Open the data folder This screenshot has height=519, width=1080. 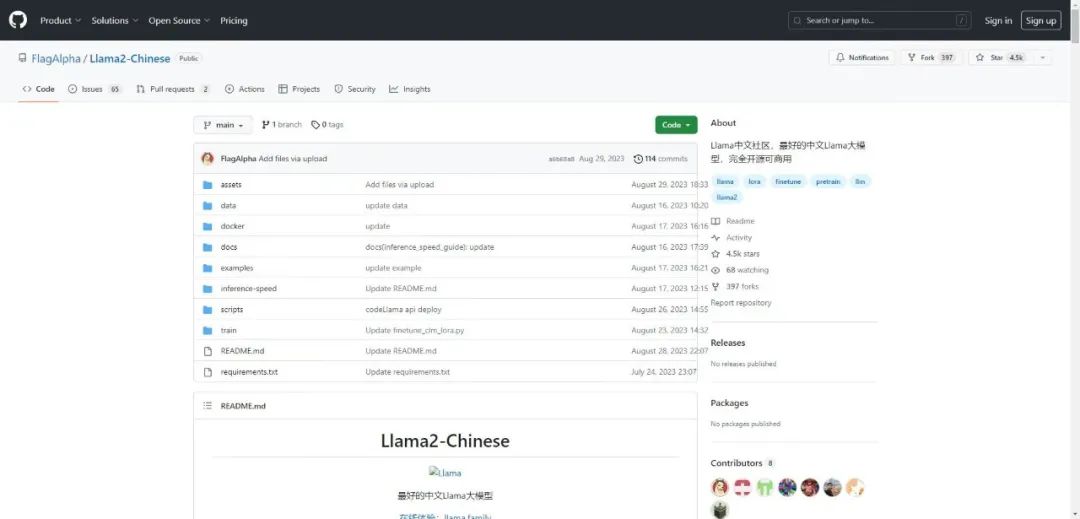228,205
